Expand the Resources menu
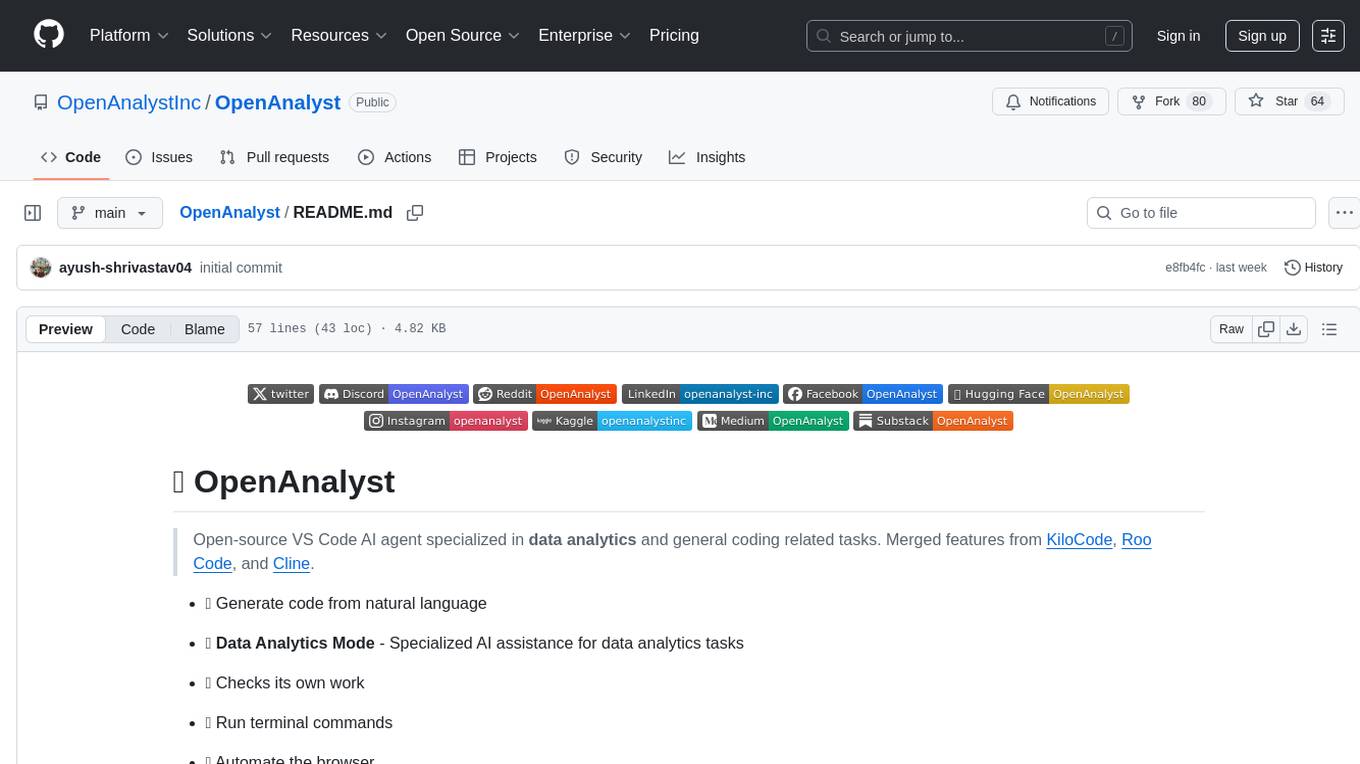The image size is (1360, 764). [339, 35]
